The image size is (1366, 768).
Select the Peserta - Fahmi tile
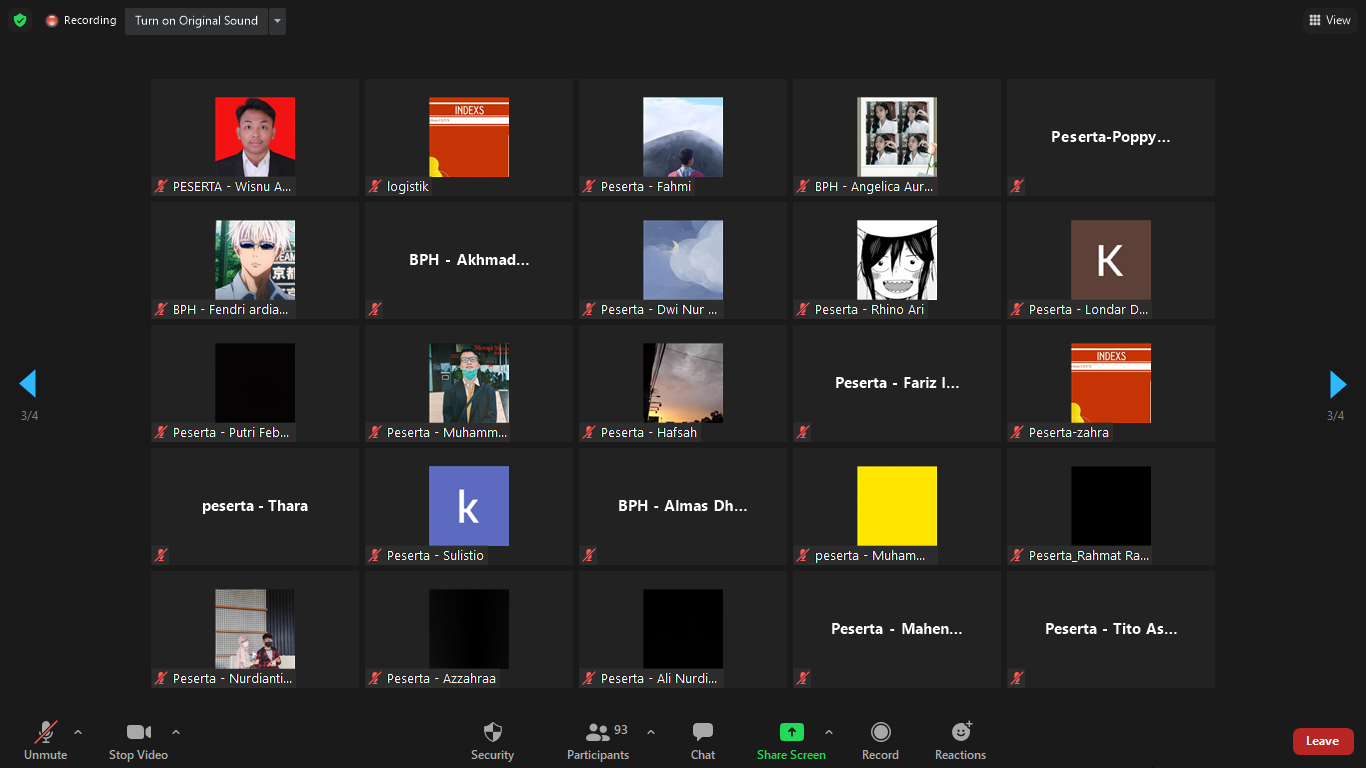point(683,137)
